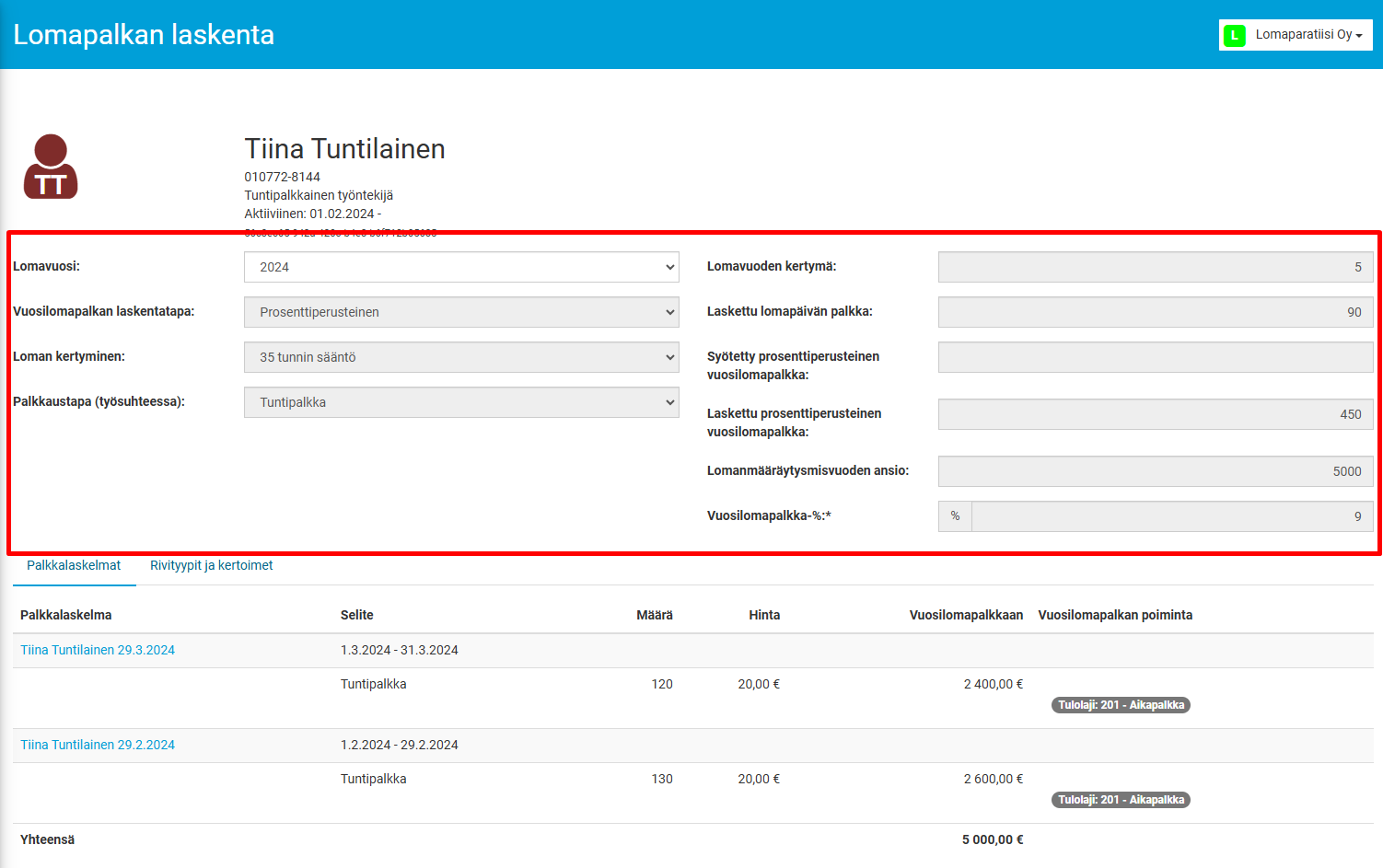1383x868 pixels.
Task: Click the ID number 010772-8144
Action: pos(282,177)
